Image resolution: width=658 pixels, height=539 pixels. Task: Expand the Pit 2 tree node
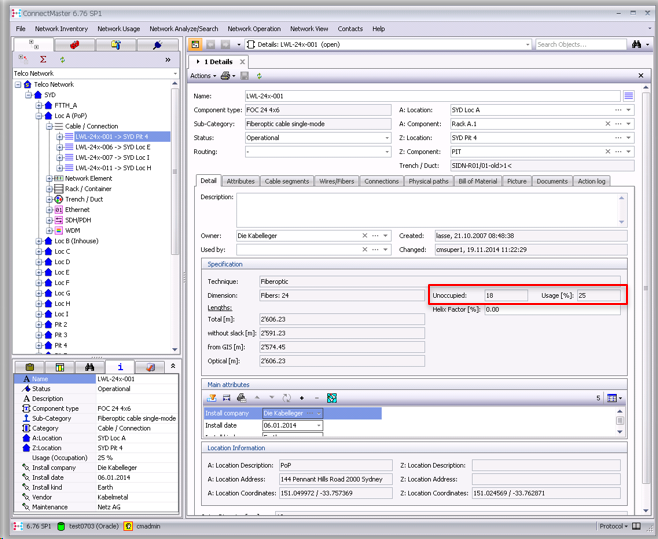(x=39, y=324)
